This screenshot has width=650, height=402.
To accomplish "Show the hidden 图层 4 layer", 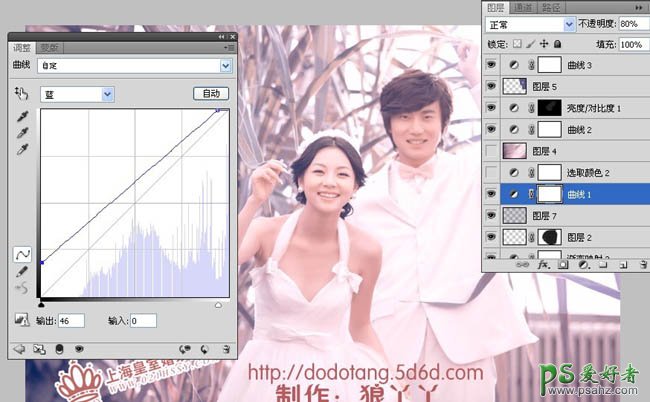I will click(491, 150).
